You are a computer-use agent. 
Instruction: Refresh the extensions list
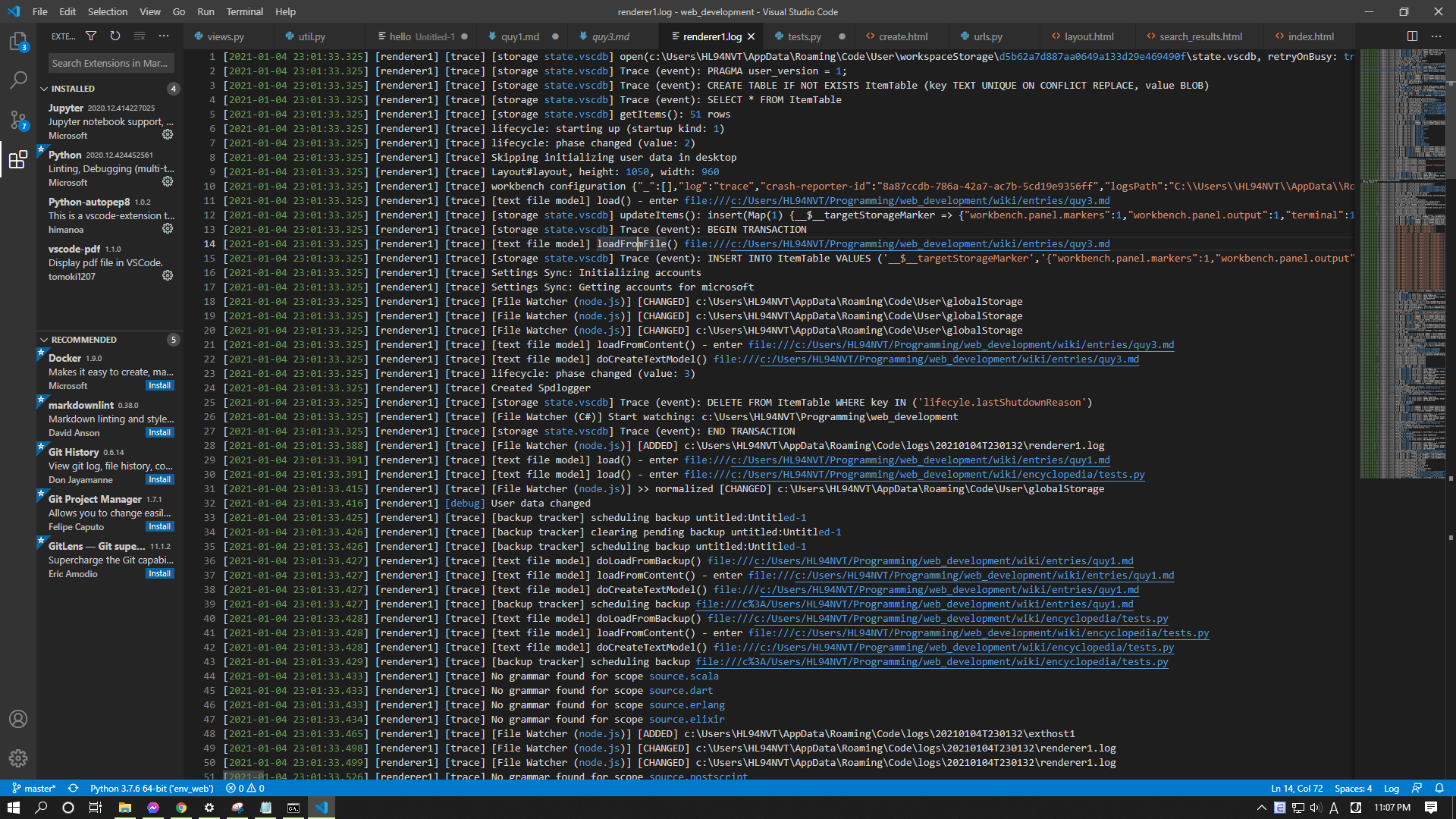click(115, 36)
